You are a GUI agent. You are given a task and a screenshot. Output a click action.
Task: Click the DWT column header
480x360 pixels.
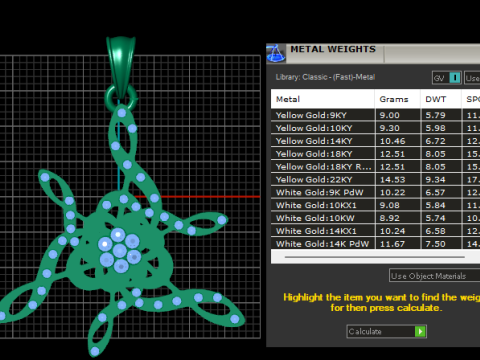(441, 99)
